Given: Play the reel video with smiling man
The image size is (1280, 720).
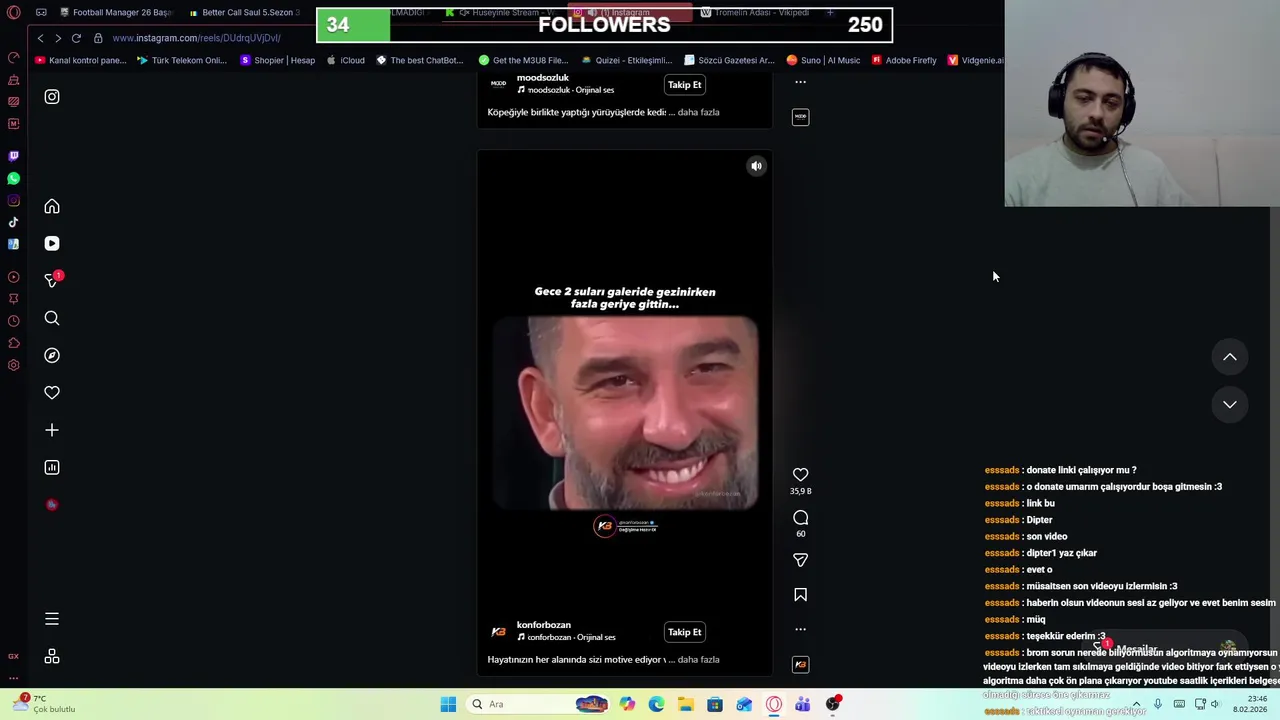Looking at the screenshot, I should (625, 413).
